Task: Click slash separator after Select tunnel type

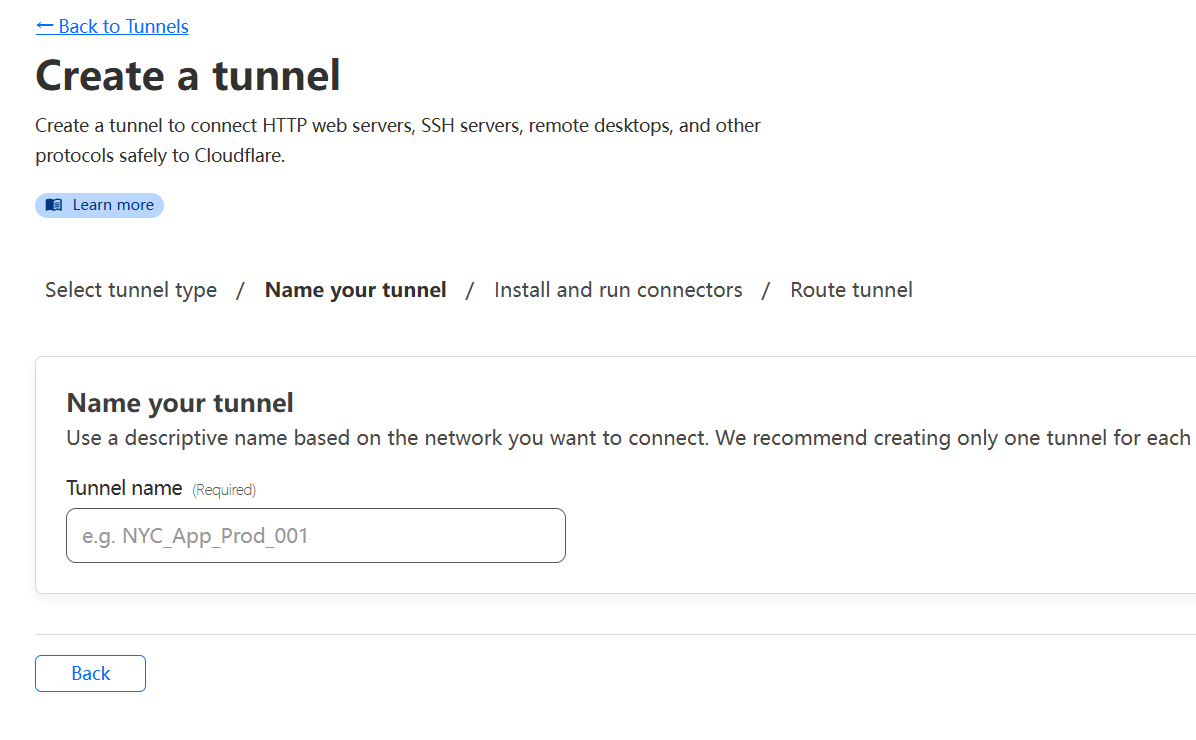Action: coord(240,291)
